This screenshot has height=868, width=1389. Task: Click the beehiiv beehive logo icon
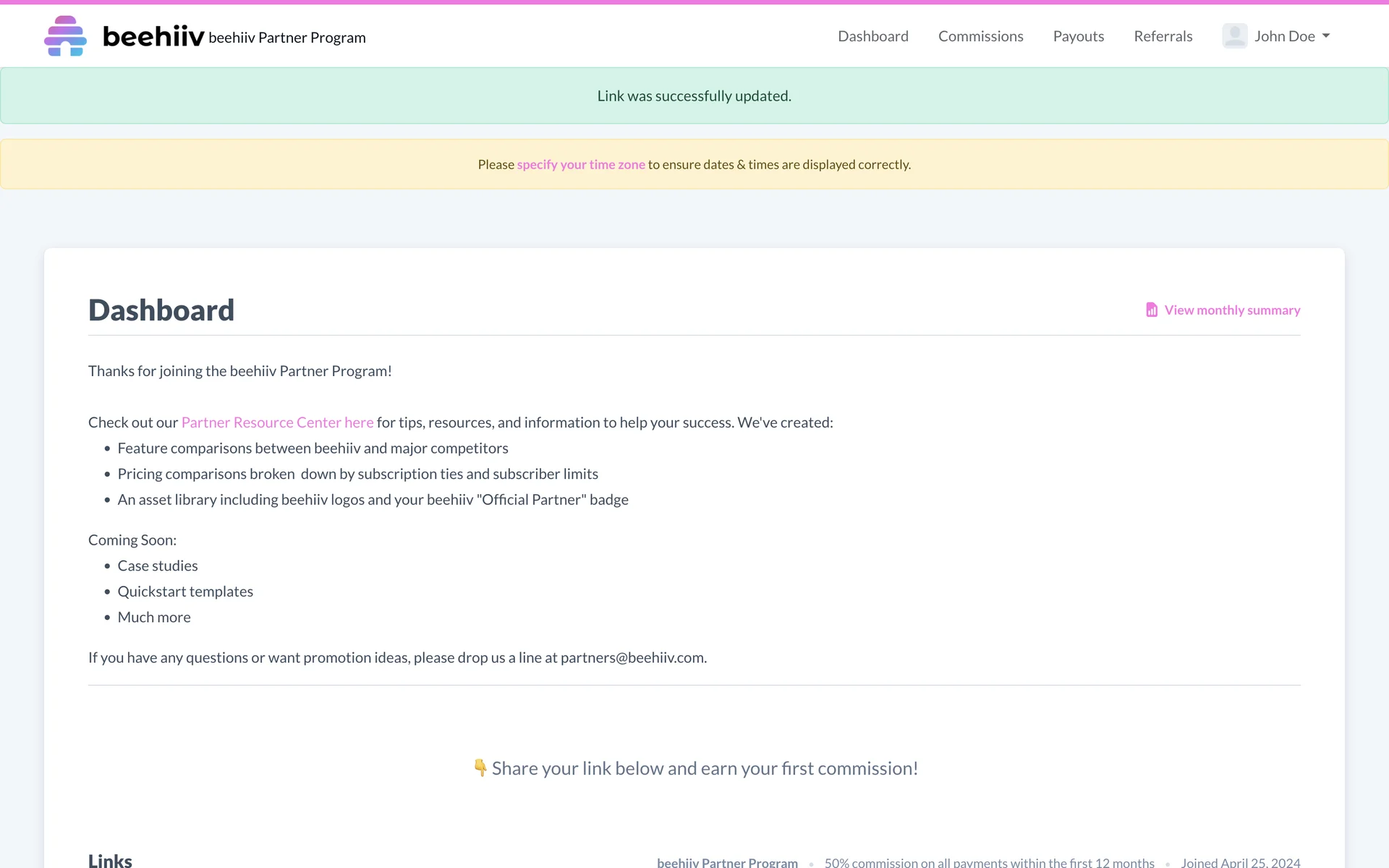point(65,36)
